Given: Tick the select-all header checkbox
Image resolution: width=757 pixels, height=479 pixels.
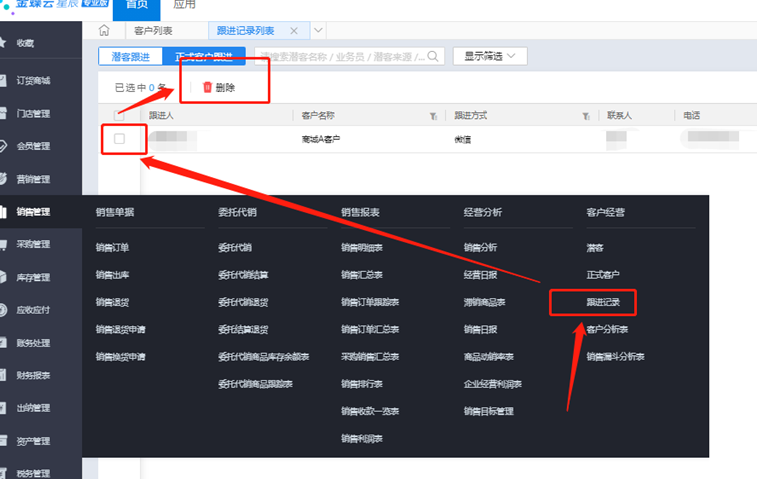Looking at the screenshot, I should (120, 115).
